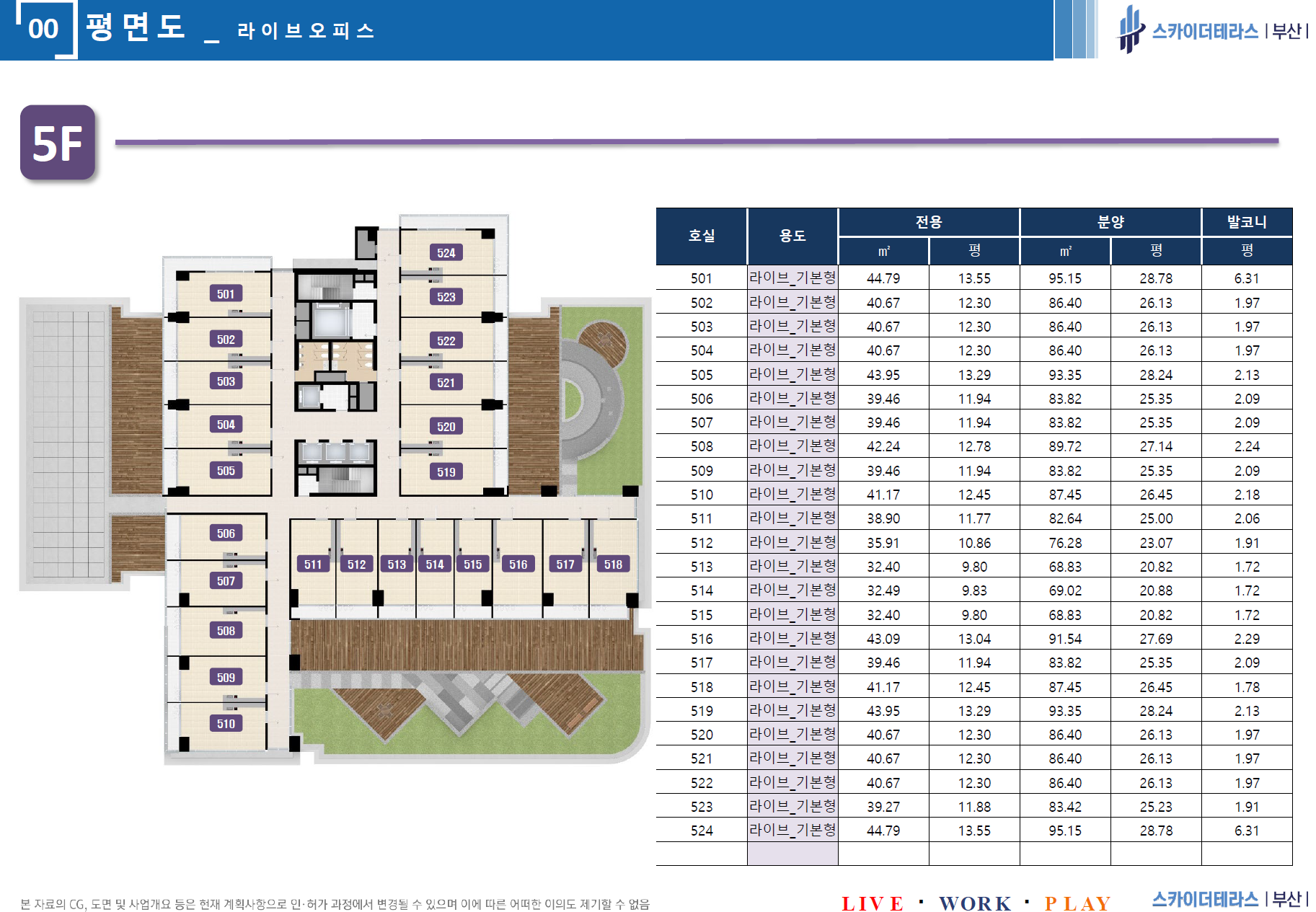Viewport: 1316px width, 912px height.
Task: Click the 용도 column header in the table
Action: (x=792, y=236)
